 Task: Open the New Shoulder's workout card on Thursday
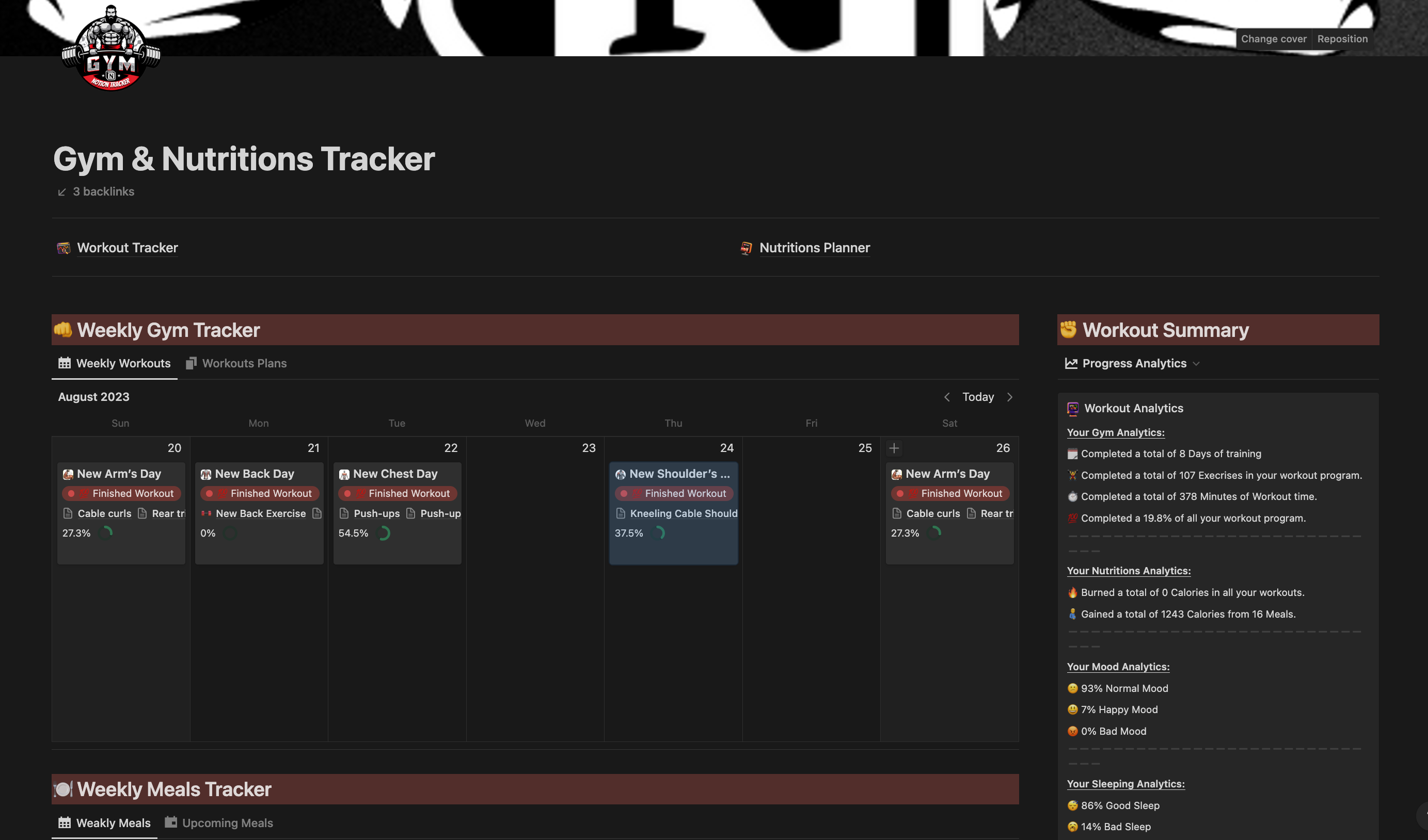(x=678, y=474)
